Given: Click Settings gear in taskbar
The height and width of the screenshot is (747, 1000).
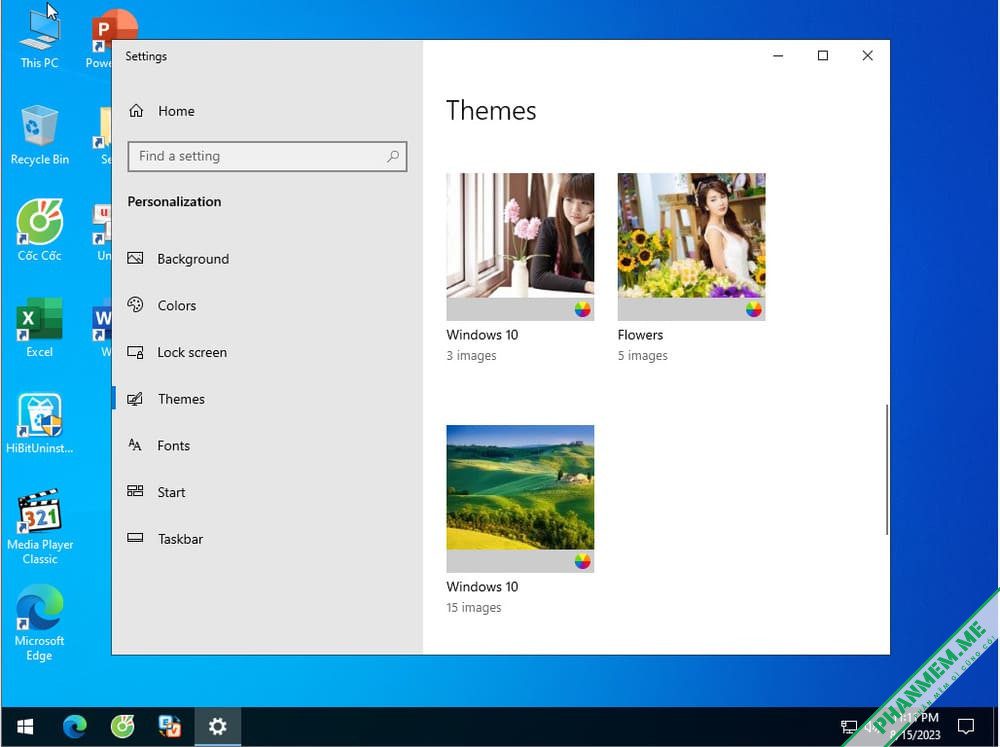Looking at the screenshot, I should pyautogui.click(x=217, y=727).
